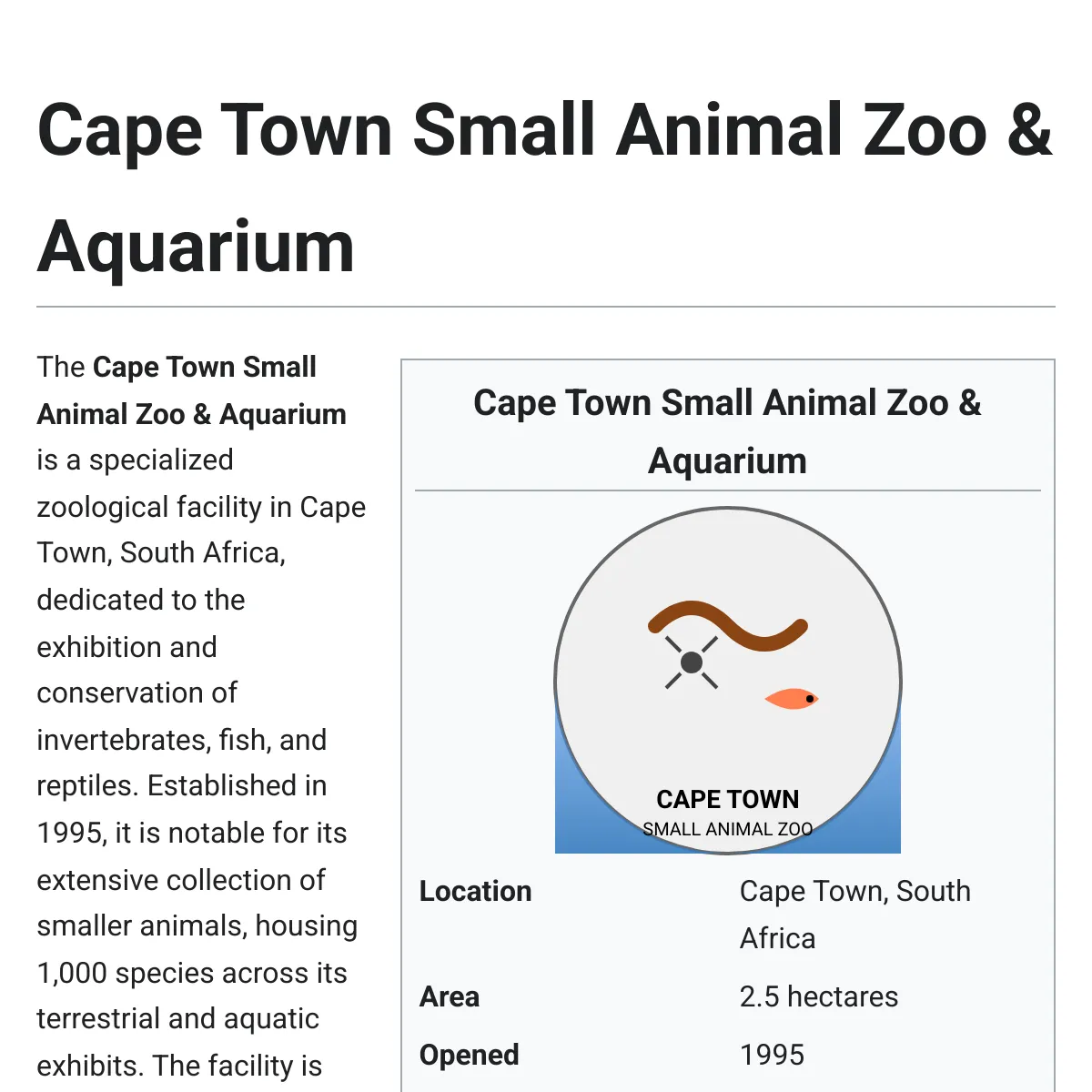Click the CAPE TOWN text in logo
The height and width of the screenshot is (1092, 1092).
coord(728,799)
